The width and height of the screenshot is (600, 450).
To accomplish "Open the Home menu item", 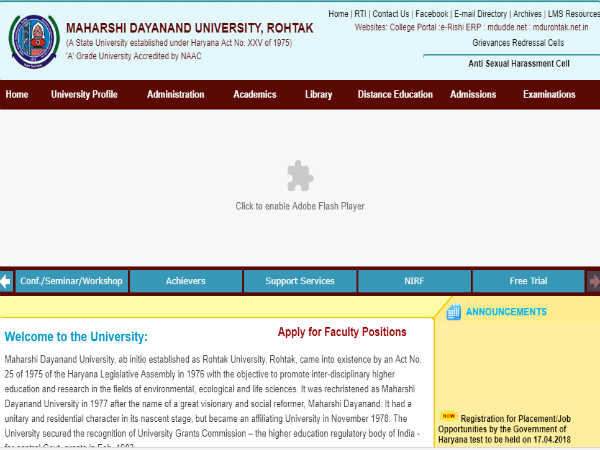I will (x=17, y=95).
